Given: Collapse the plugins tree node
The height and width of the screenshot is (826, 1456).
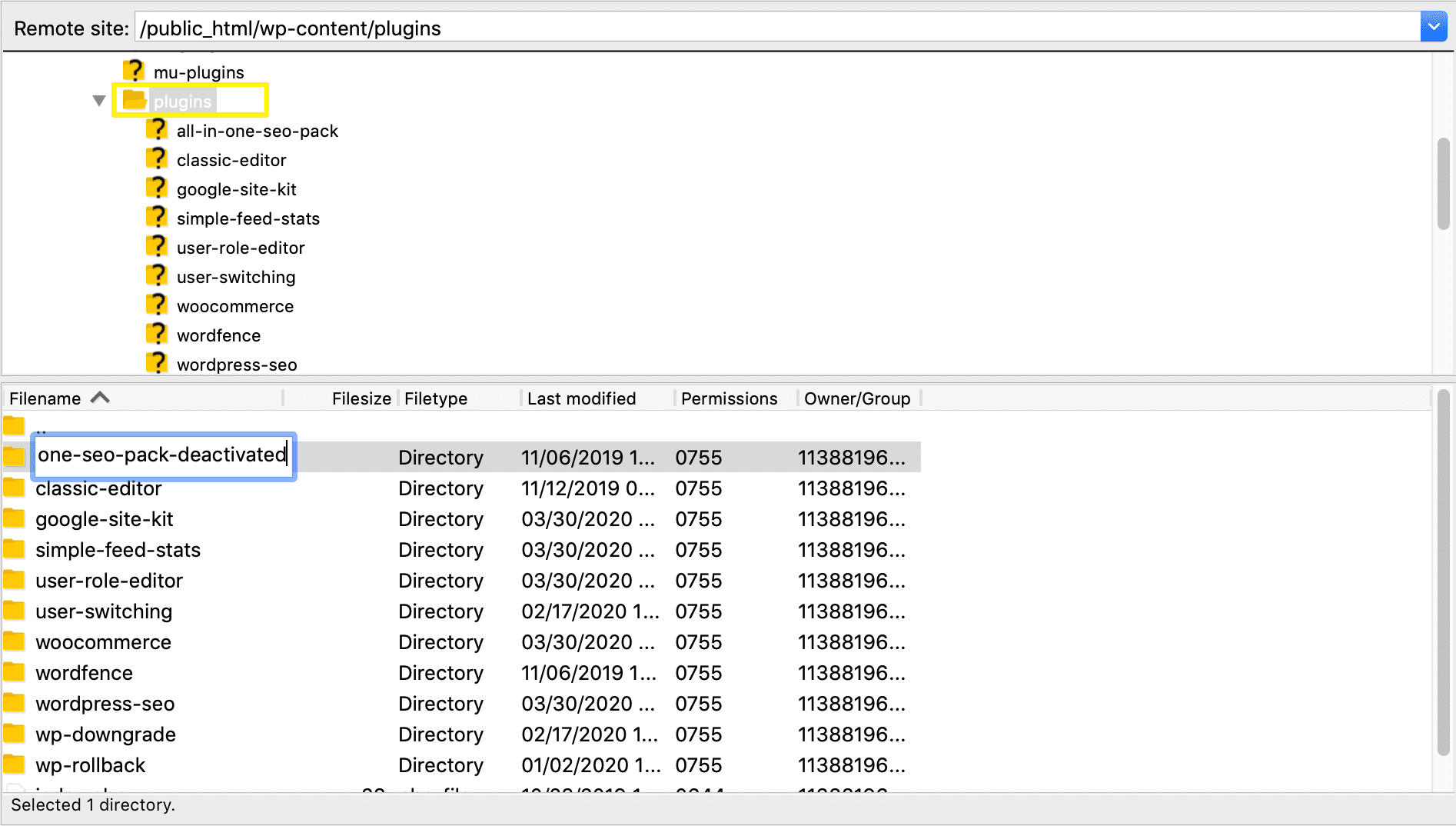Looking at the screenshot, I should click(98, 100).
